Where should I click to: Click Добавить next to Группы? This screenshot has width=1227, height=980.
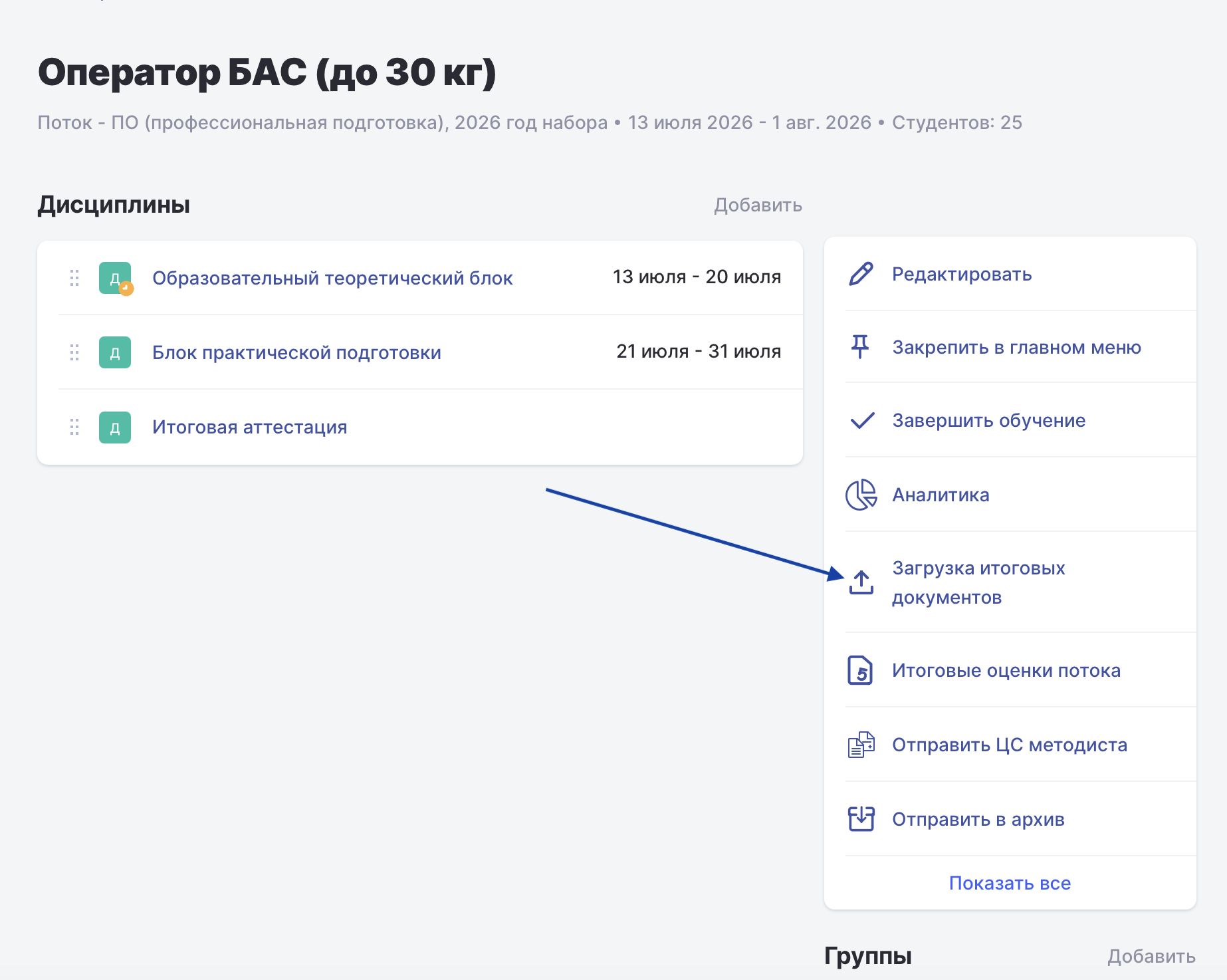[1151, 956]
